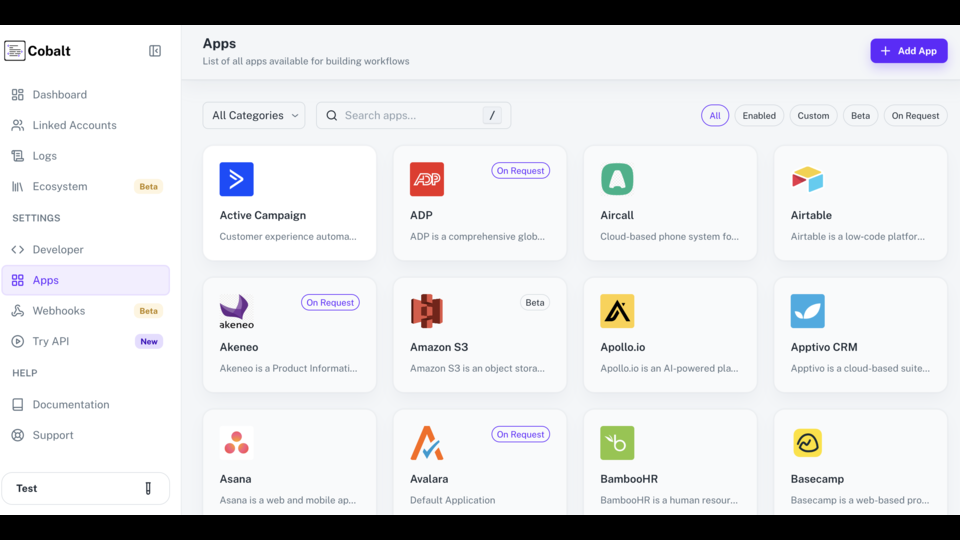Select the Apps sidebar item
960x540 pixels.
pyautogui.click(x=86, y=280)
